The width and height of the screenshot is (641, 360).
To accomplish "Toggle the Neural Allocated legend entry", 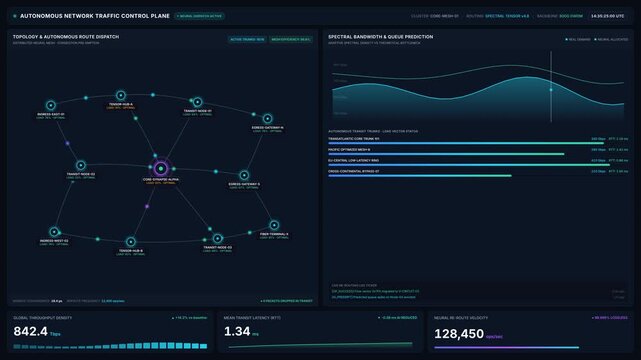I will (611, 39).
